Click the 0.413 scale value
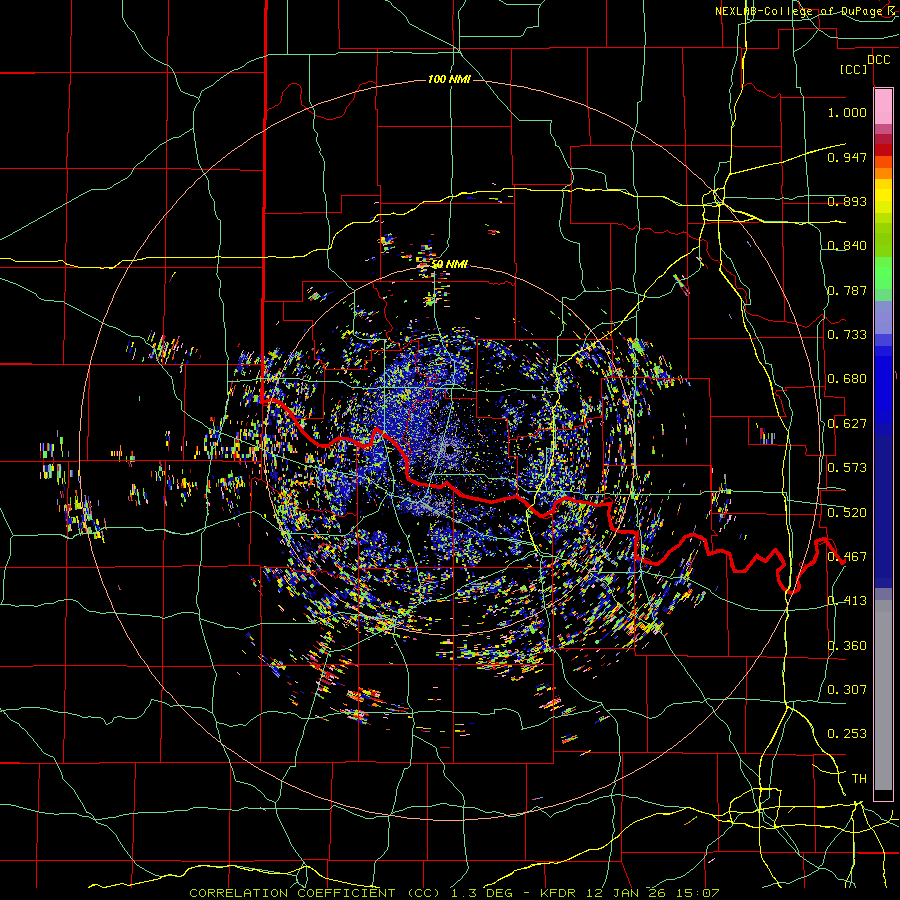Image resolution: width=900 pixels, height=900 pixels. (847, 601)
